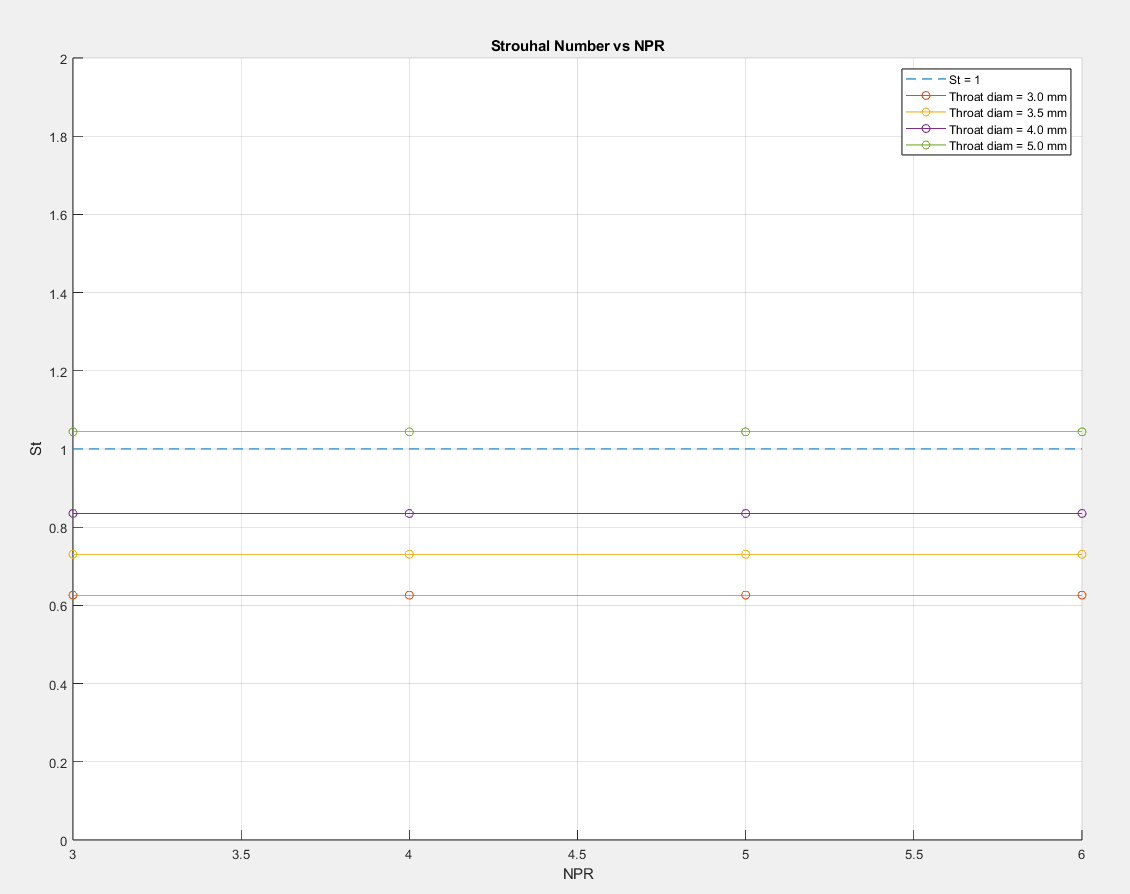Image resolution: width=1130 pixels, height=894 pixels.
Task: Select purple data marker at NPR 3
Action: tap(73, 514)
